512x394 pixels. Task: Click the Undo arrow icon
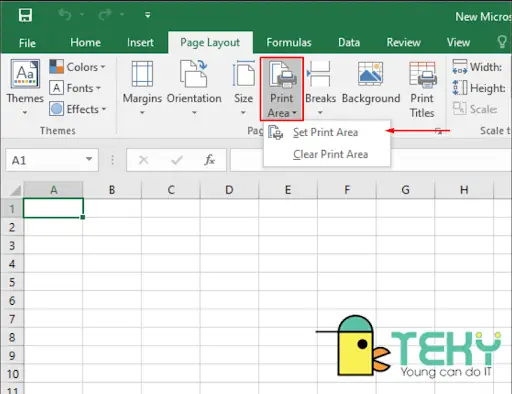click(x=65, y=15)
